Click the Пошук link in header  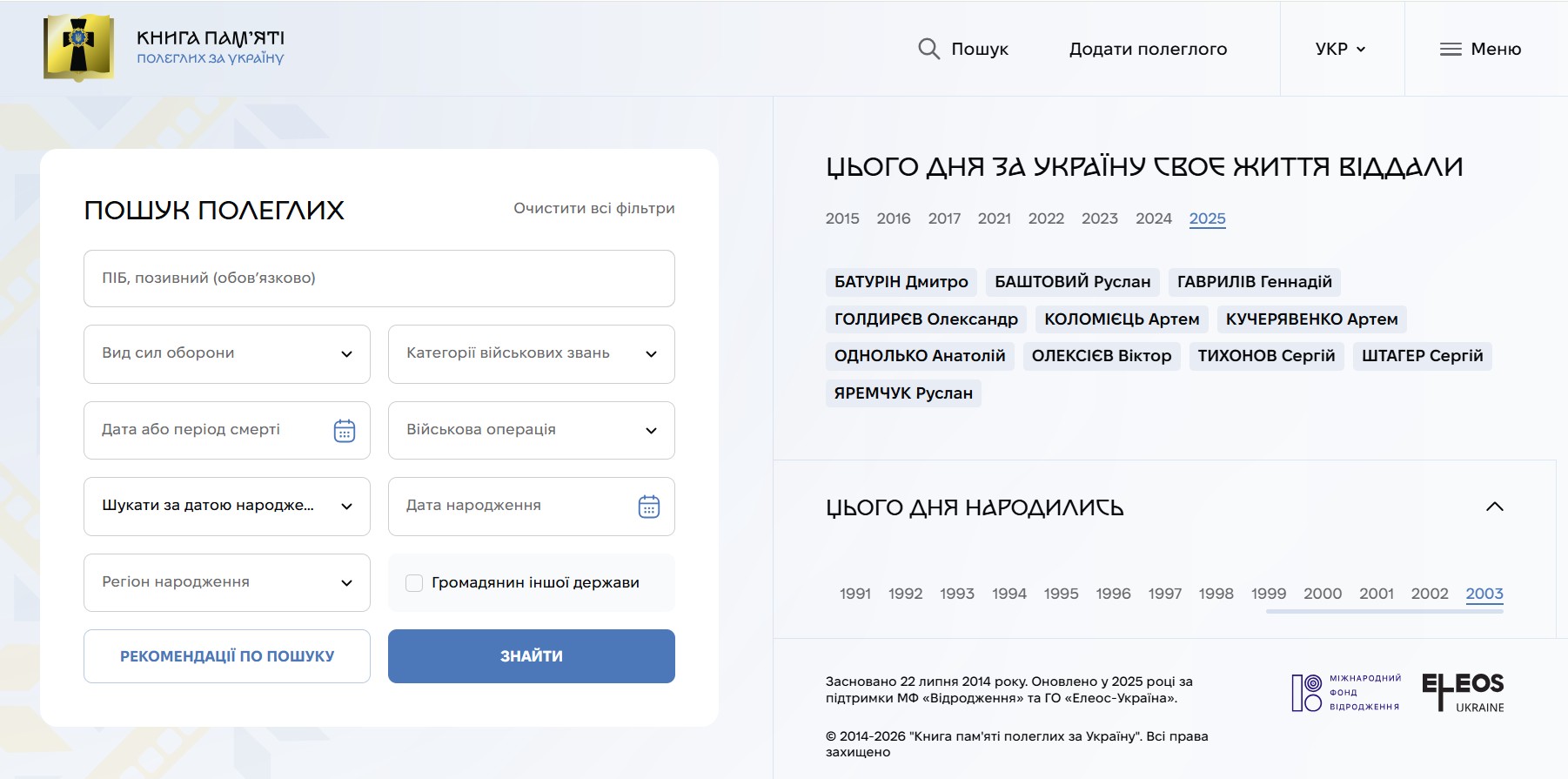tap(980, 49)
